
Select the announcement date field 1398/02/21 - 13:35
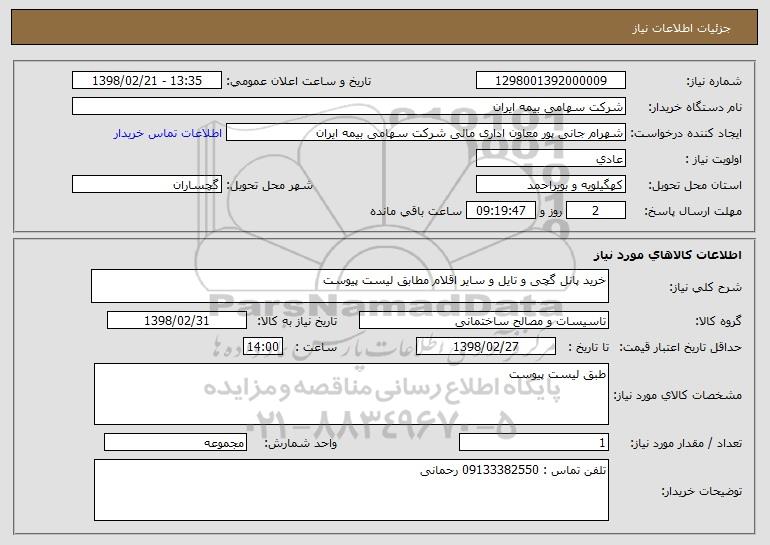click(x=147, y=80)
